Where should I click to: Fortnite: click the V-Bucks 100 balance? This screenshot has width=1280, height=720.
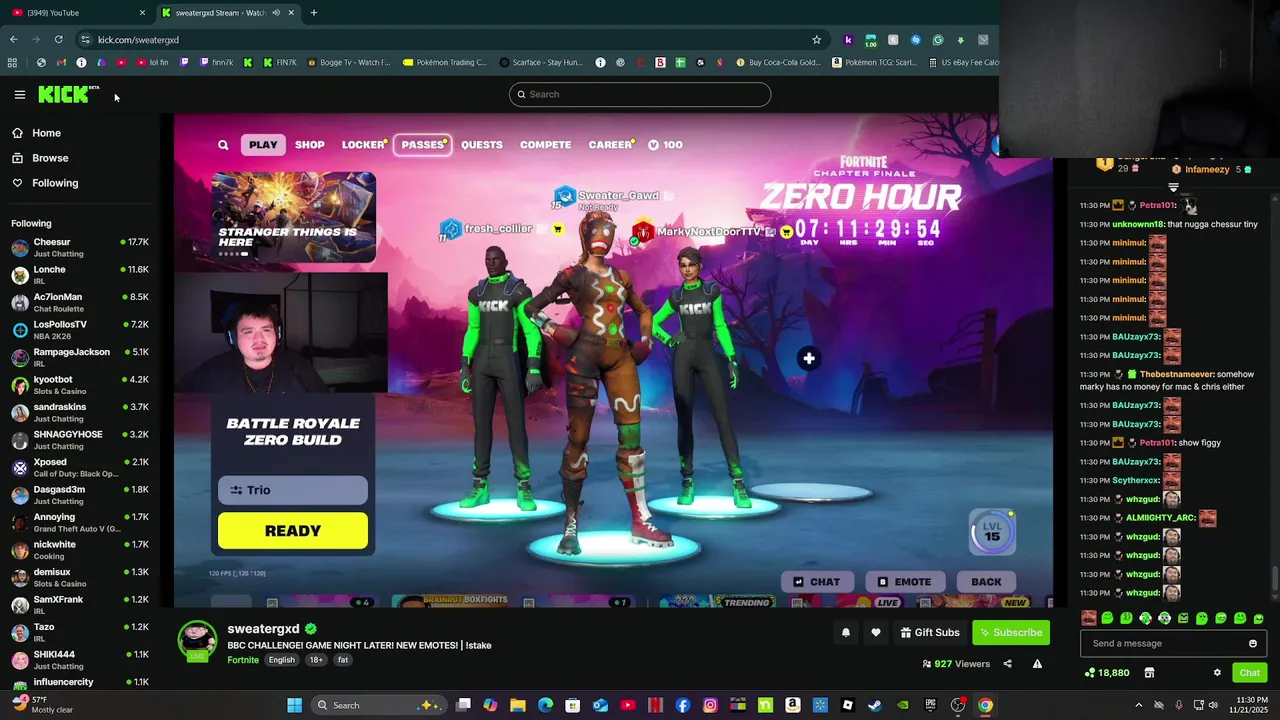665,145
